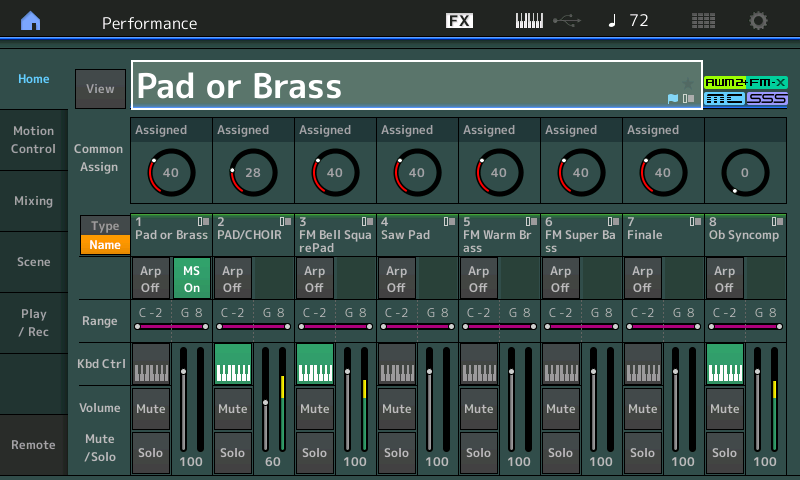Viewport: 800px width, 480px height.
Task: Open the settings gear icon
Action: click(x=759, y=21)
